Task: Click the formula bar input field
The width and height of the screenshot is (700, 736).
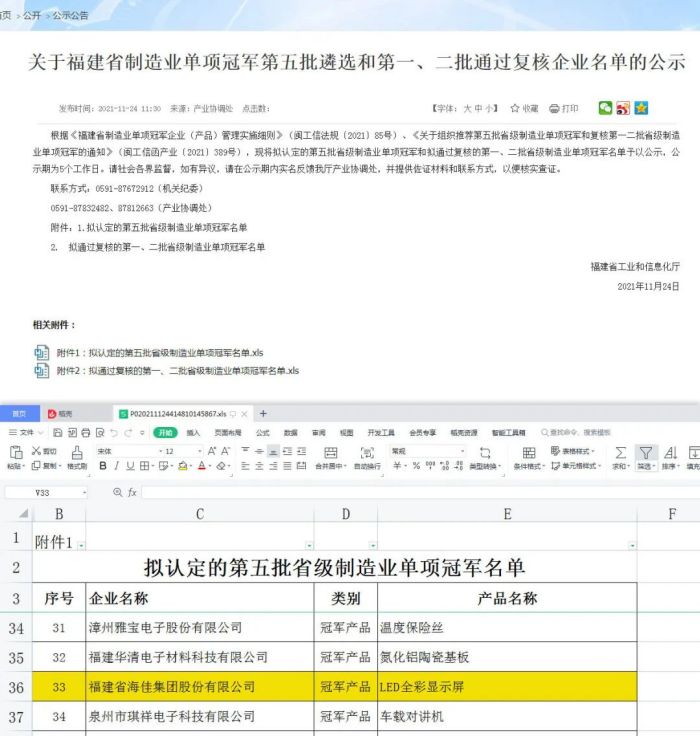Action: [400, 492]
